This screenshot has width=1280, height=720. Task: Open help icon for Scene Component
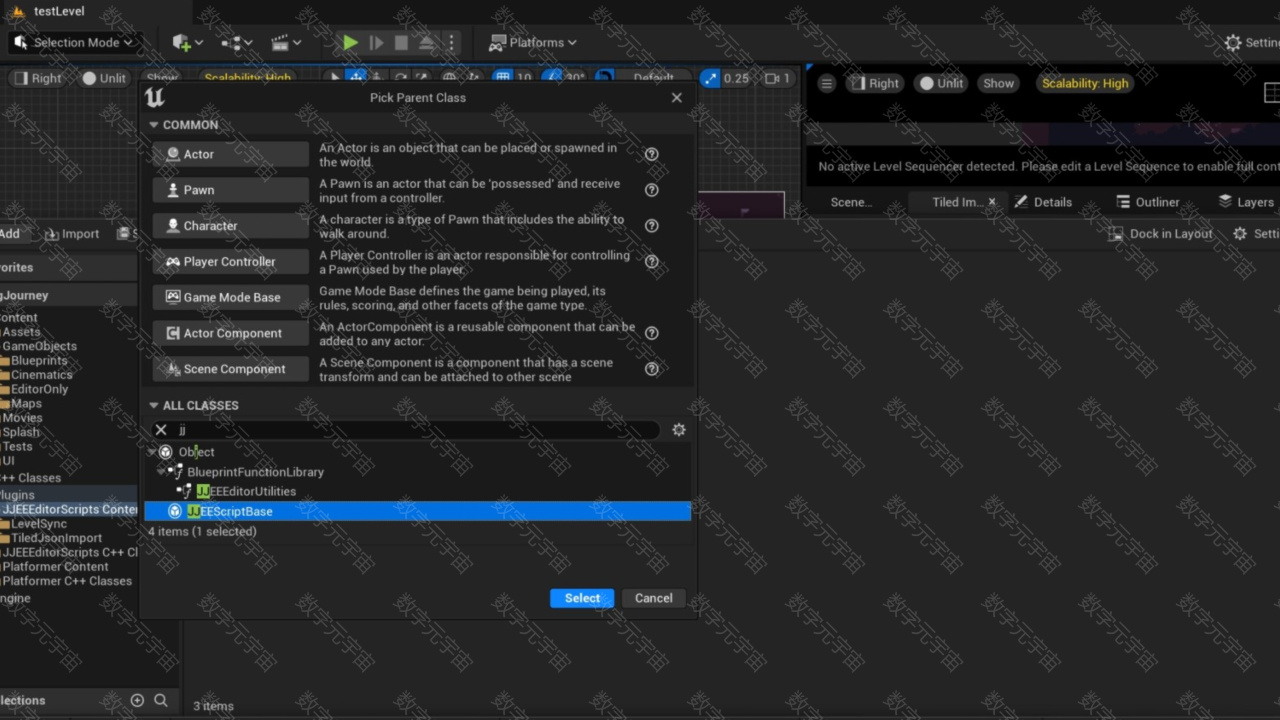point(651,369)
